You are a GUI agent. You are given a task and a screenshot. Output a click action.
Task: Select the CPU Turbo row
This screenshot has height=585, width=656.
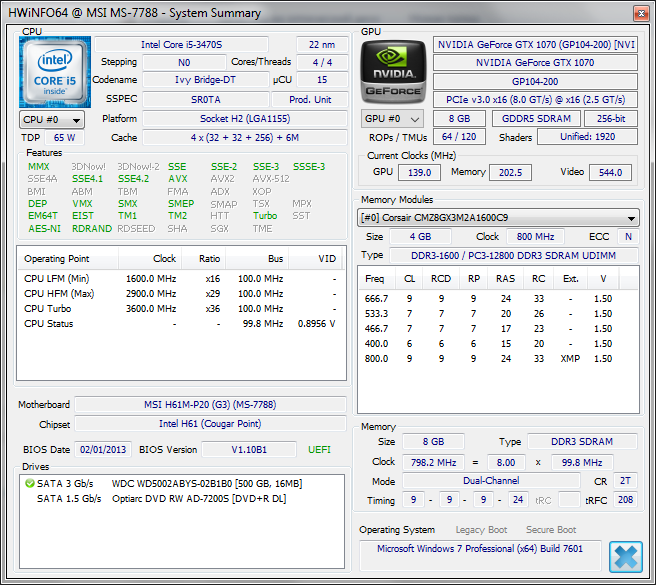180,309
